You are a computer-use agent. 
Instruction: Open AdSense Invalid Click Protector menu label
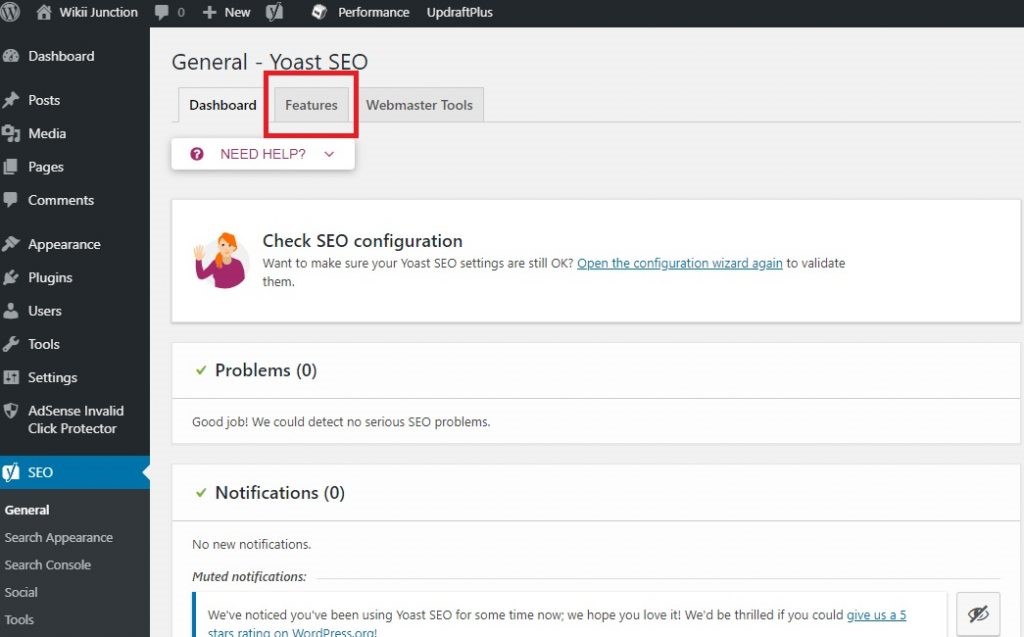point(76,419)
